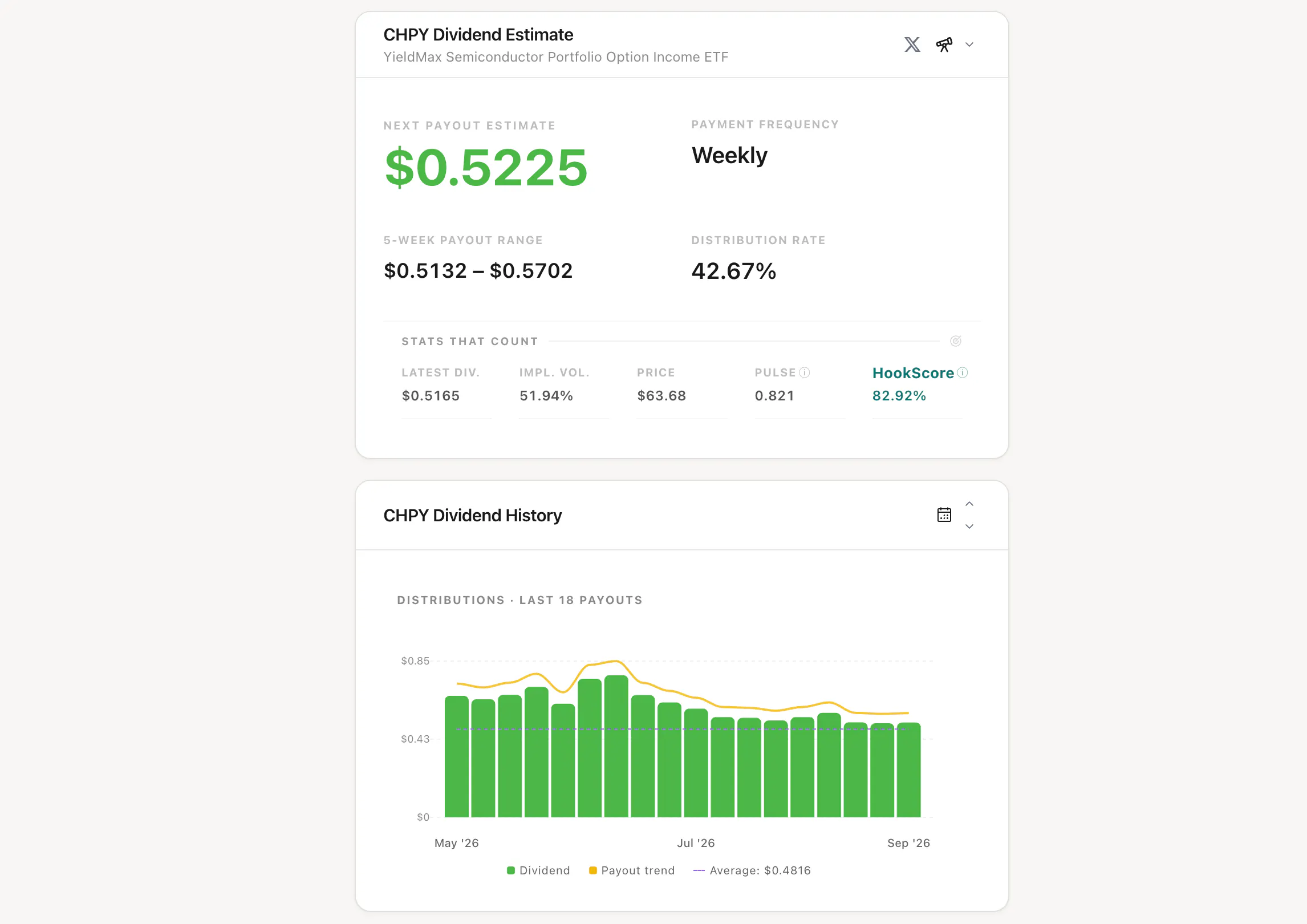Screen dimensions: 1307x924
Task: Click the YieldMax Semiconductor Portfolio Option Income ETF subtitle
Action: pos(555,57)
